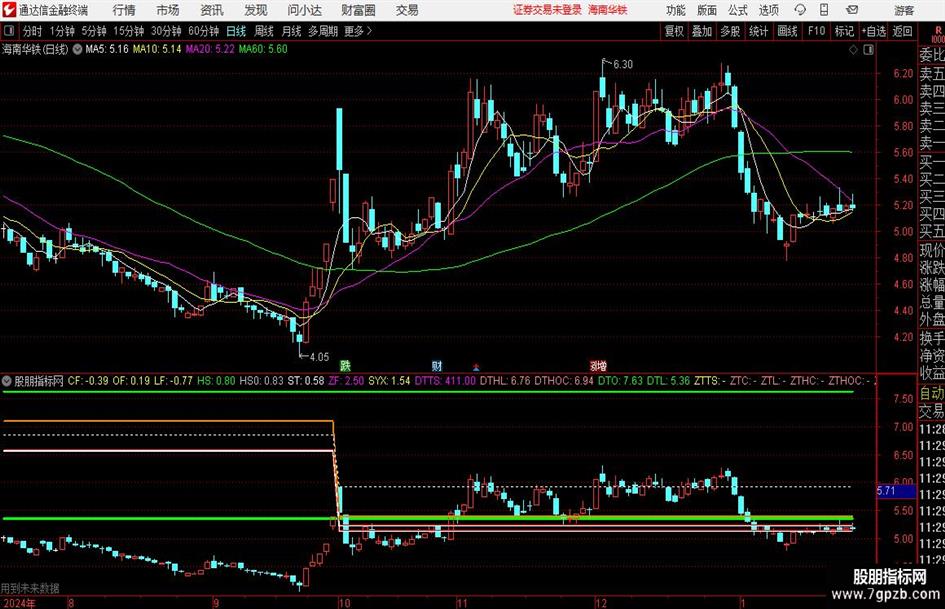This screenshot has height=609, width=945.
Task: Click the 涨增 marker below the chart
Action: (598, 365)
